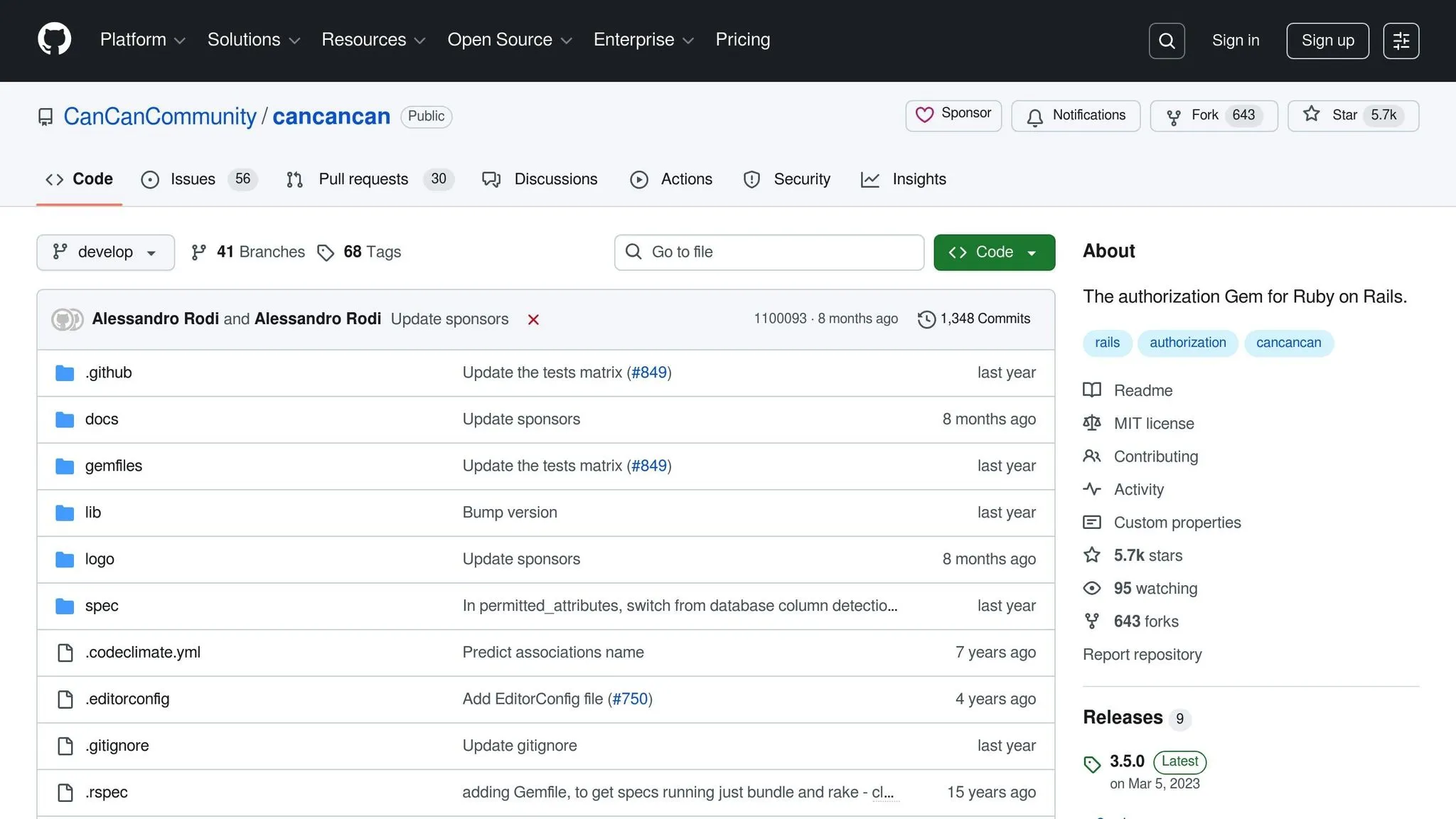Click the .github folder icon
1456x819 pixels.
pos(65,373)
